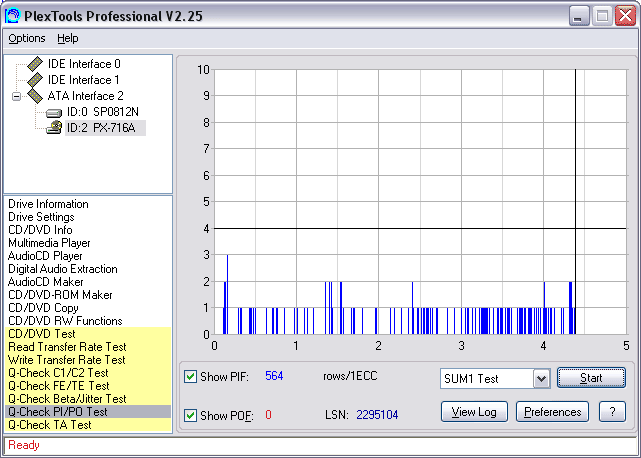Open Drive Settings function
The width and height of the screenshot is (641, 458).
coord(41,217)
